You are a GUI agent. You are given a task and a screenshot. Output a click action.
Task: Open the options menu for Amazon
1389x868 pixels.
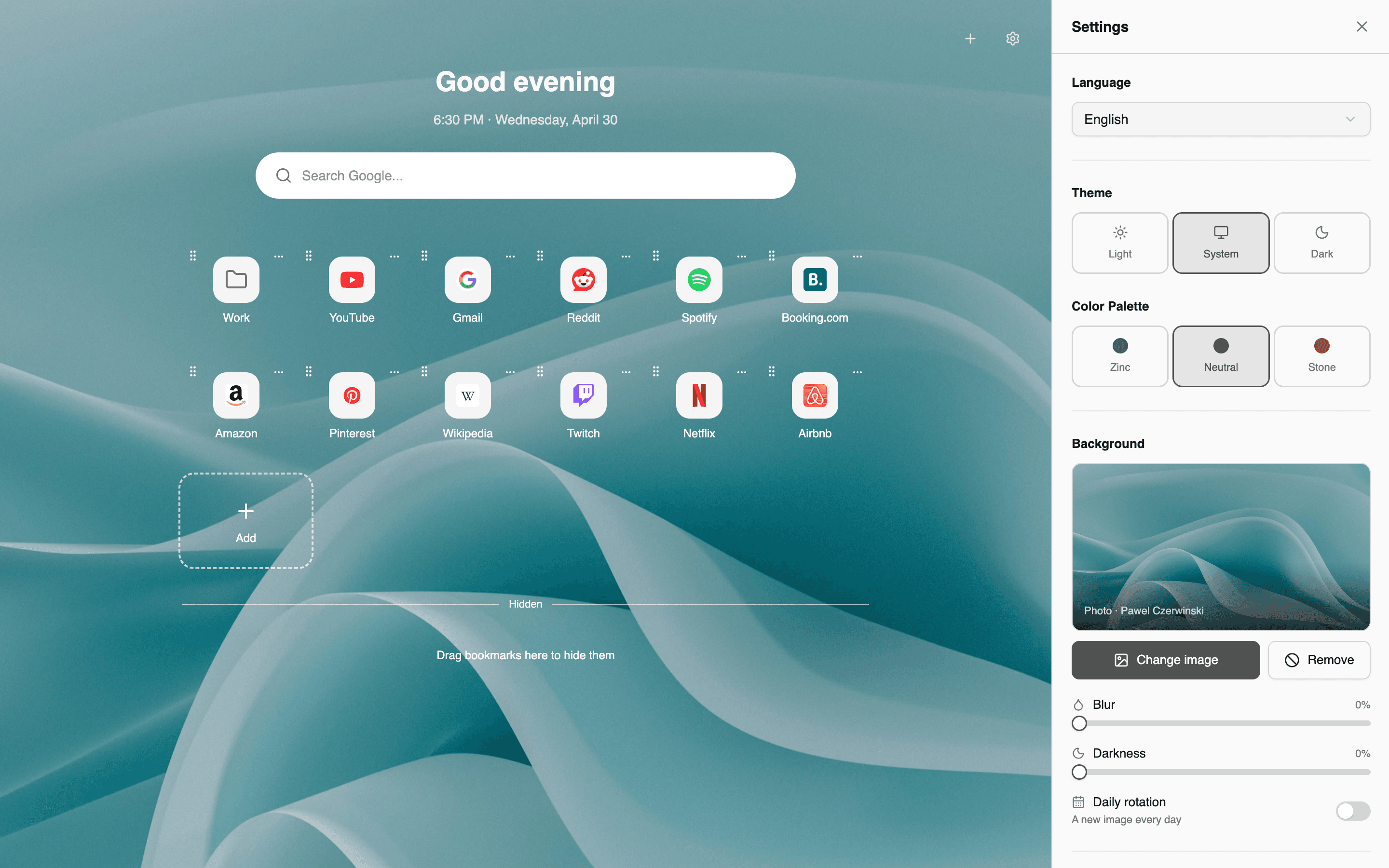coord(279,373)
